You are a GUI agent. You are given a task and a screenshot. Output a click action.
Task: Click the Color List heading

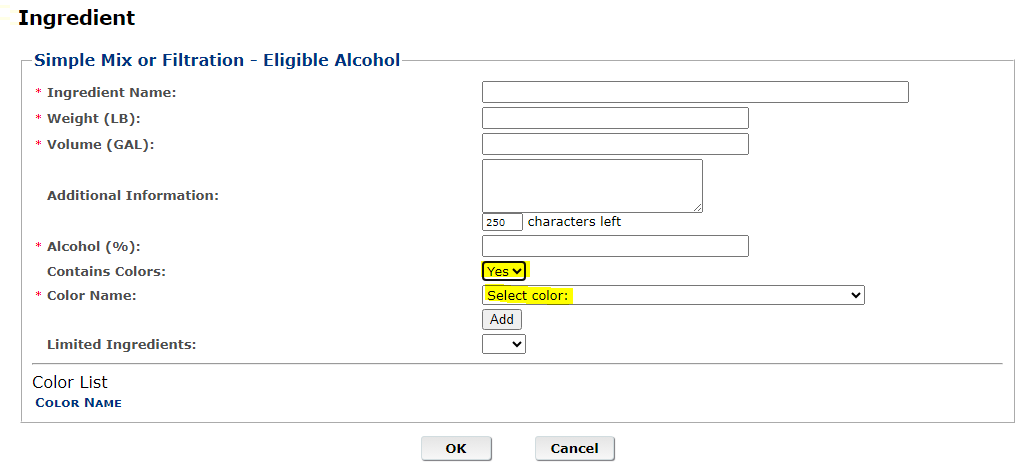click(70, 382)
